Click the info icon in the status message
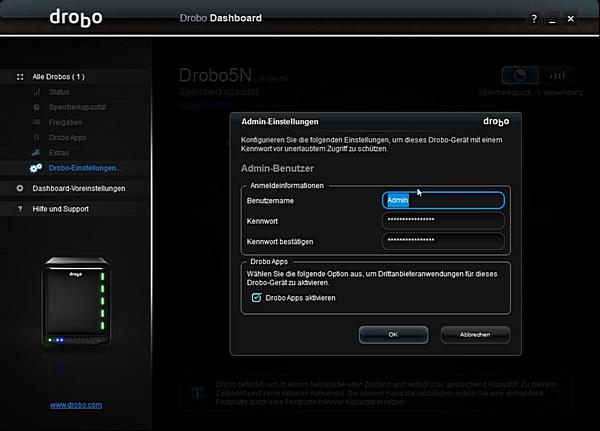The height and width of the screenshot is (431, 600). tap(197, 393)
